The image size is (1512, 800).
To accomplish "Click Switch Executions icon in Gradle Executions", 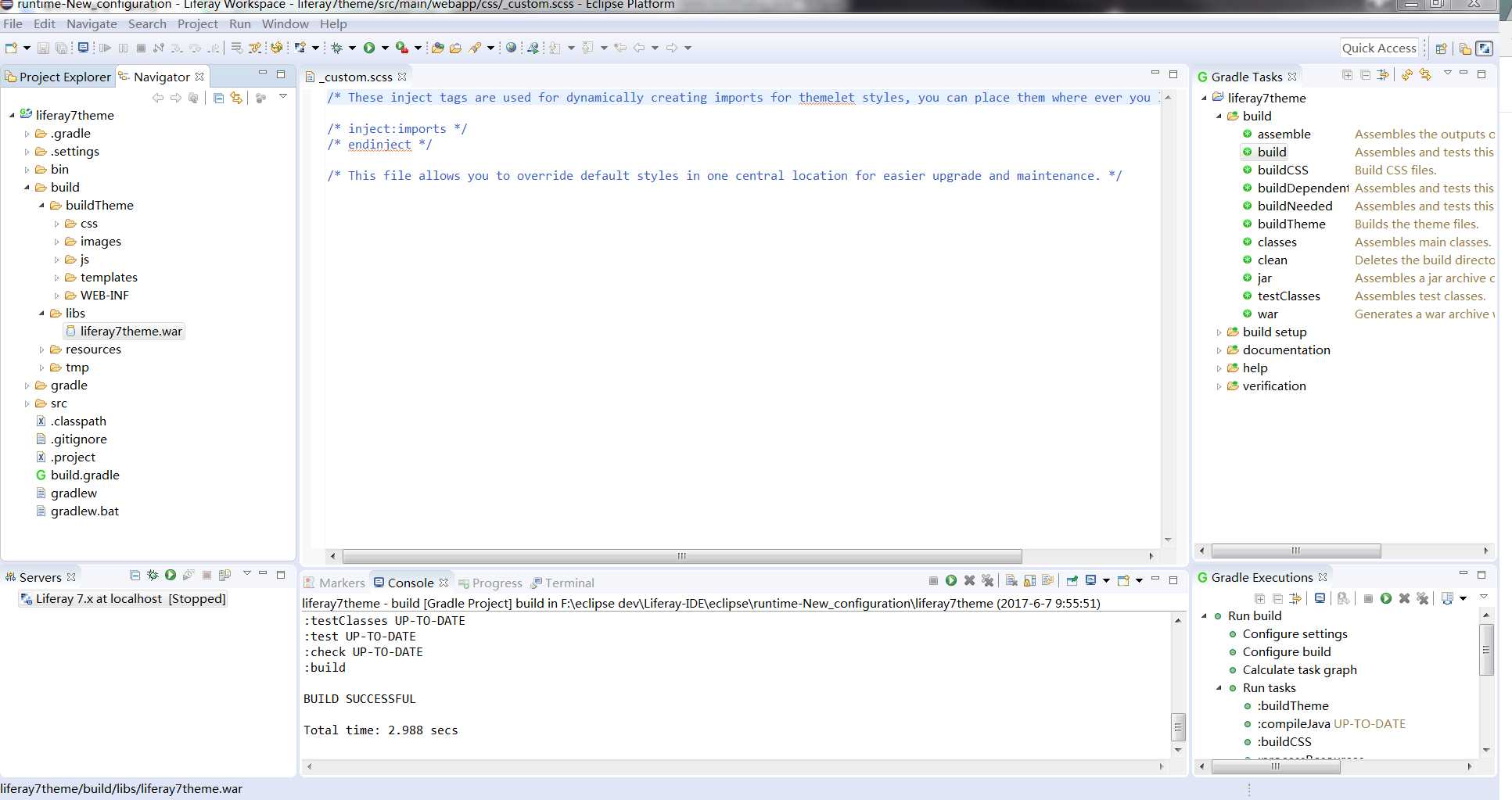I will (x=1447, y=598).
